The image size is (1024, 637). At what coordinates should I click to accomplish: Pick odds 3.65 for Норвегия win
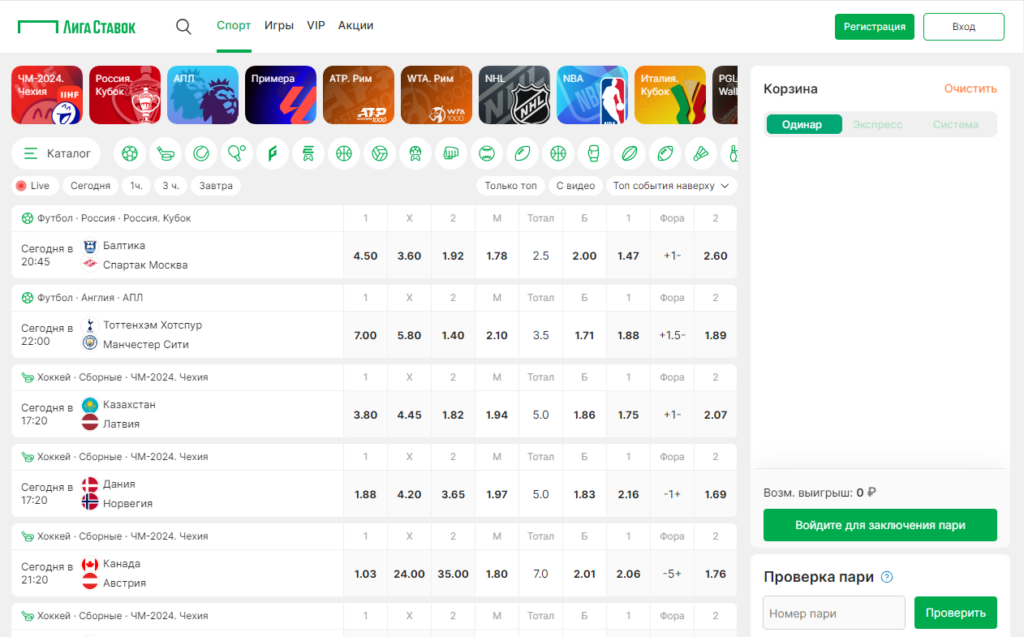point(453,494)
